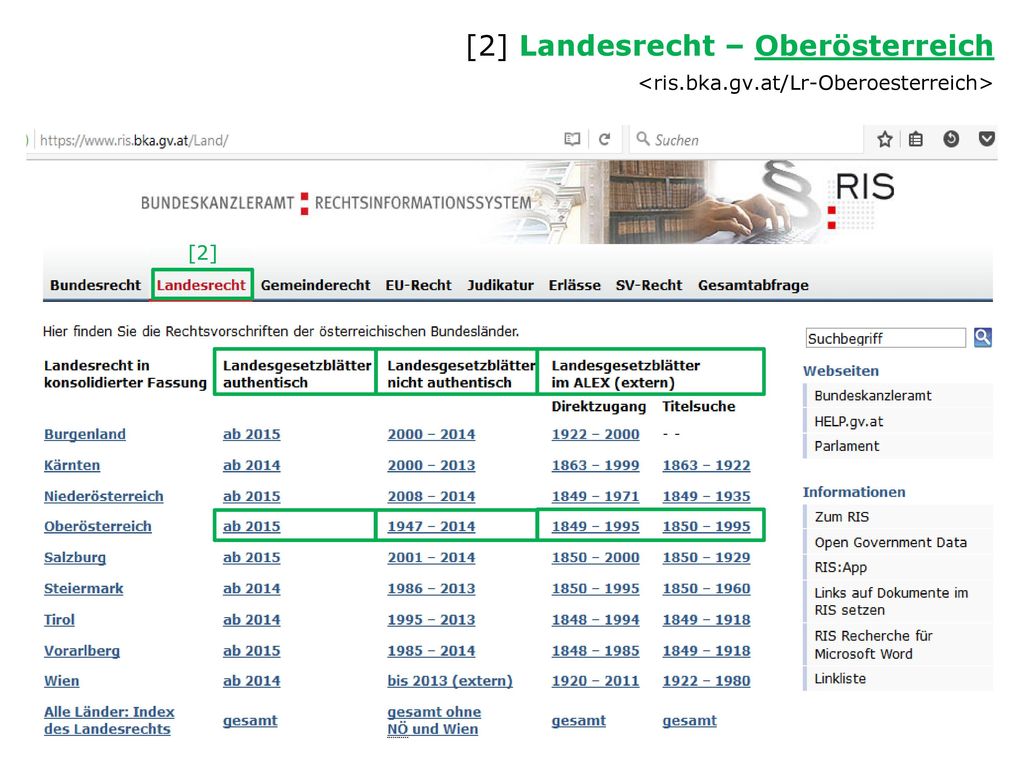Click the Pocket save icon
1024x768 pixels.
tap(987, 138)
